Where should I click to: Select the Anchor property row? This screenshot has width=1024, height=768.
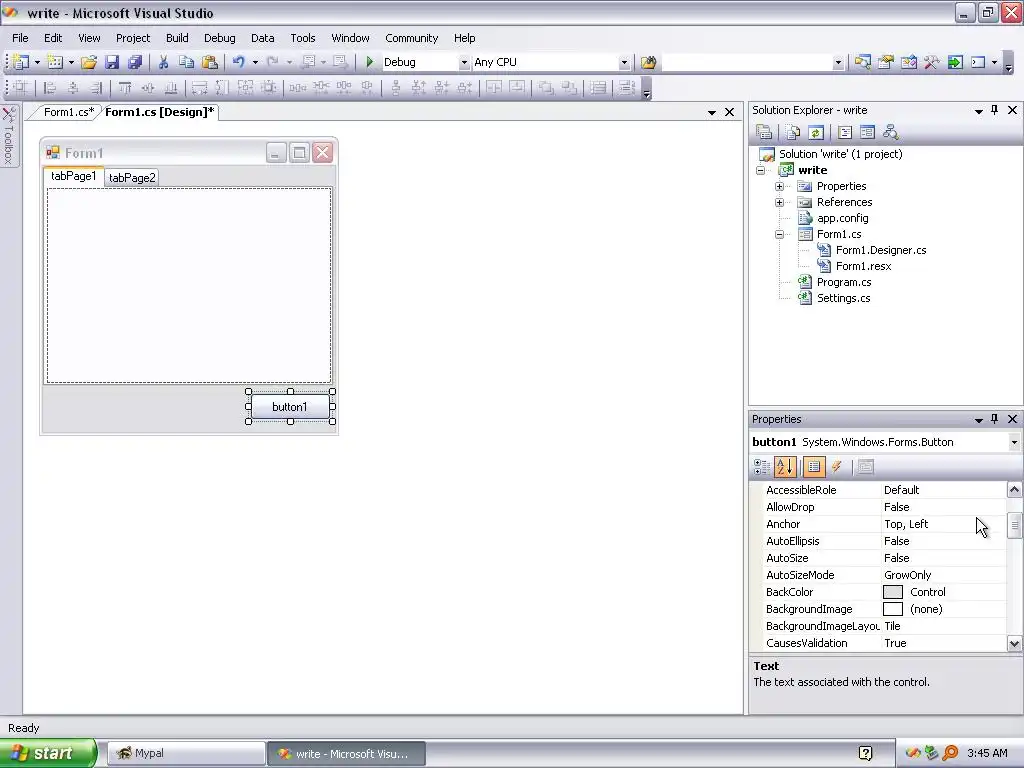[886, 524]
